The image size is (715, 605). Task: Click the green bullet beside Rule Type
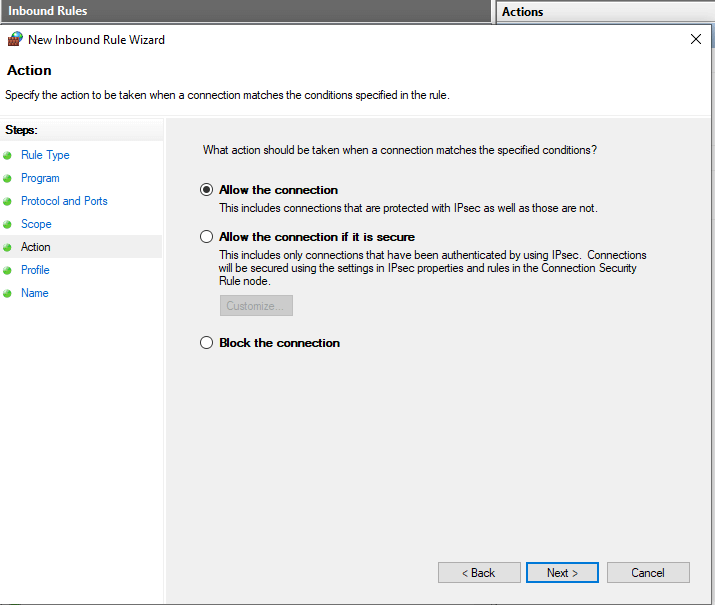(x=7, y=155)
